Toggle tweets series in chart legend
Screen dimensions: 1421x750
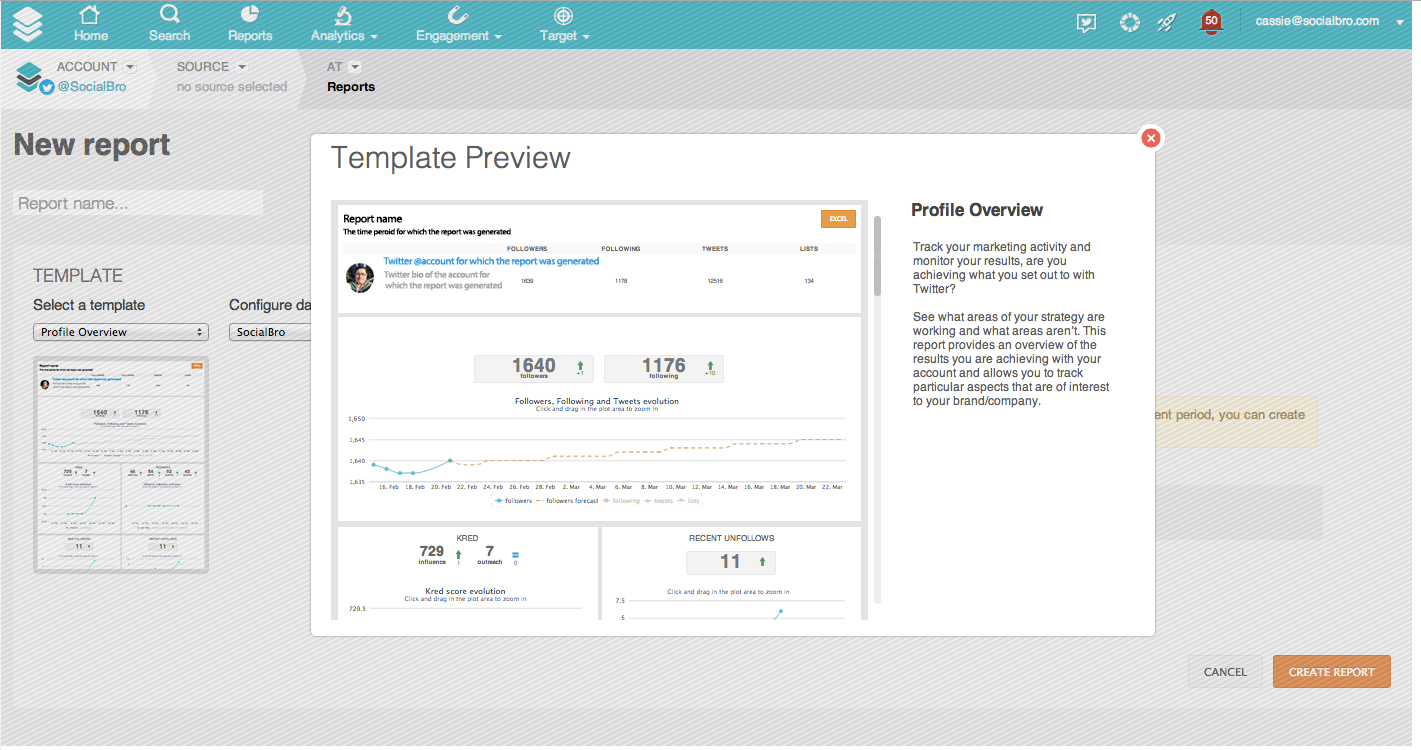(x=659, y=500)
